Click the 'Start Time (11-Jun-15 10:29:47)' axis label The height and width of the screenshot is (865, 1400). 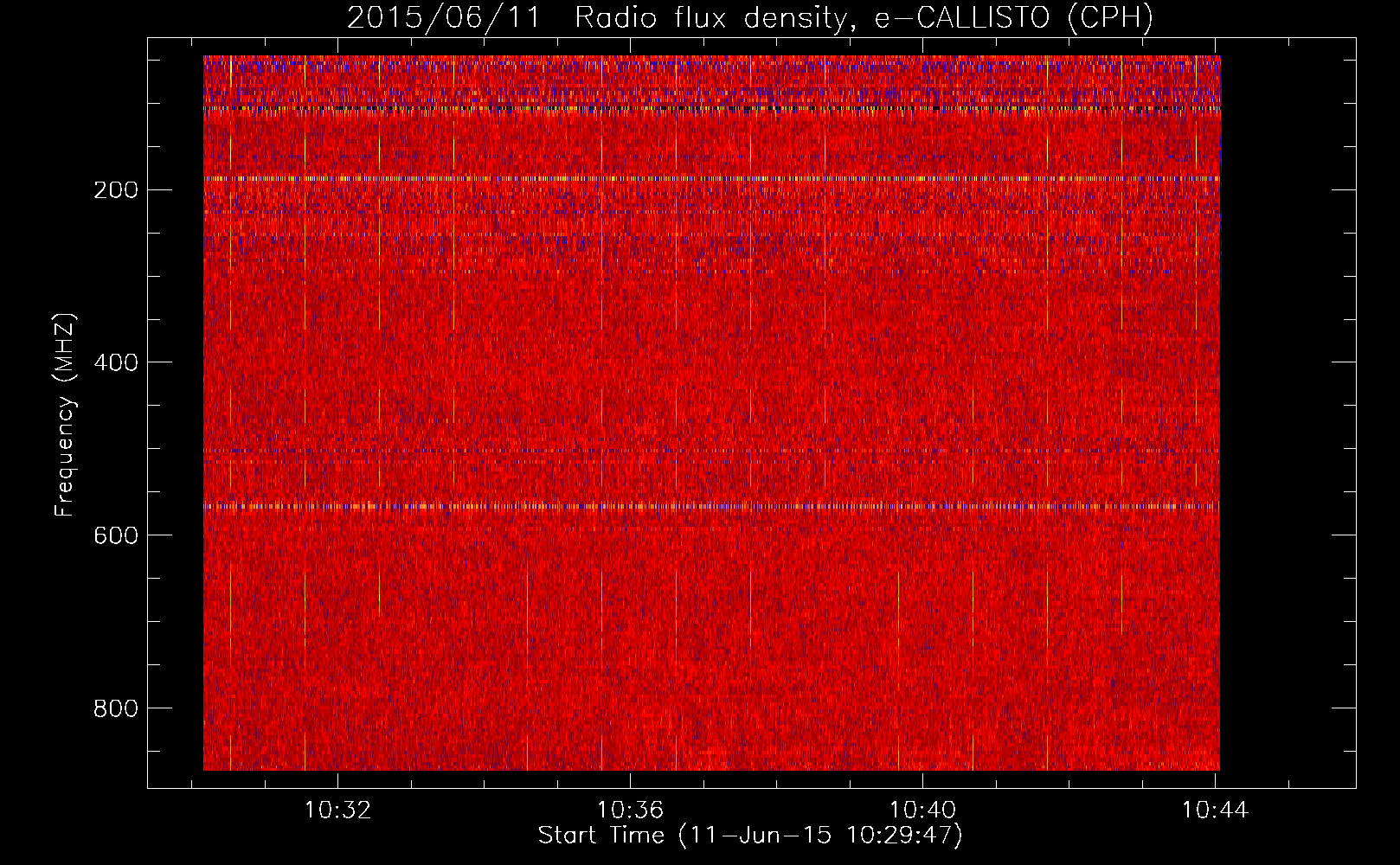tap(750, 836)
